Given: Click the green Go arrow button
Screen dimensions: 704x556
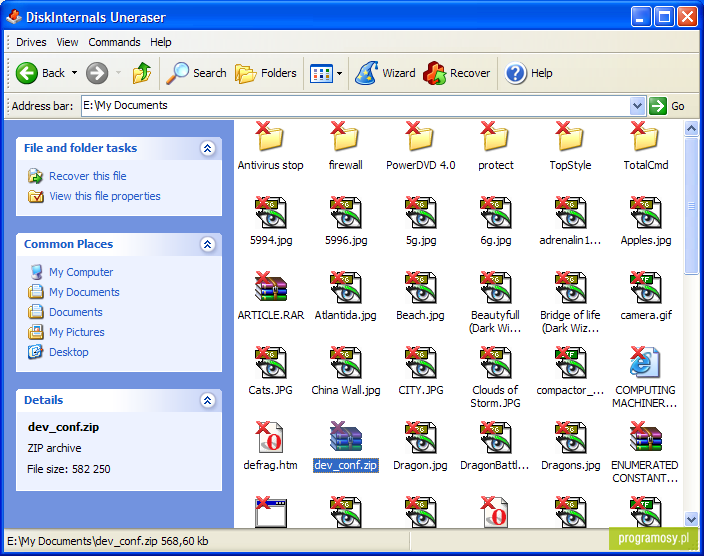Looking at the screenshot, I should tap(658, 106).
